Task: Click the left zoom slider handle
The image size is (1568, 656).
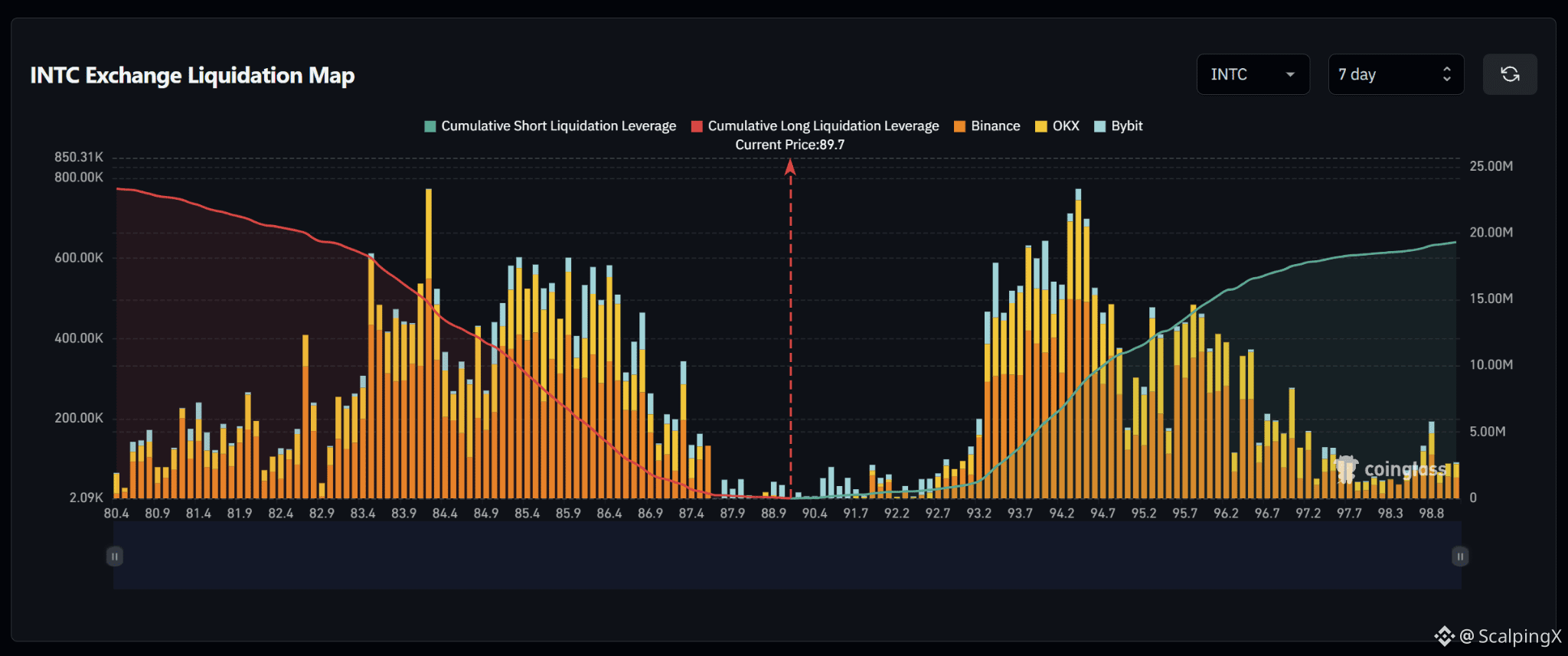Action: tap(114, 556)
